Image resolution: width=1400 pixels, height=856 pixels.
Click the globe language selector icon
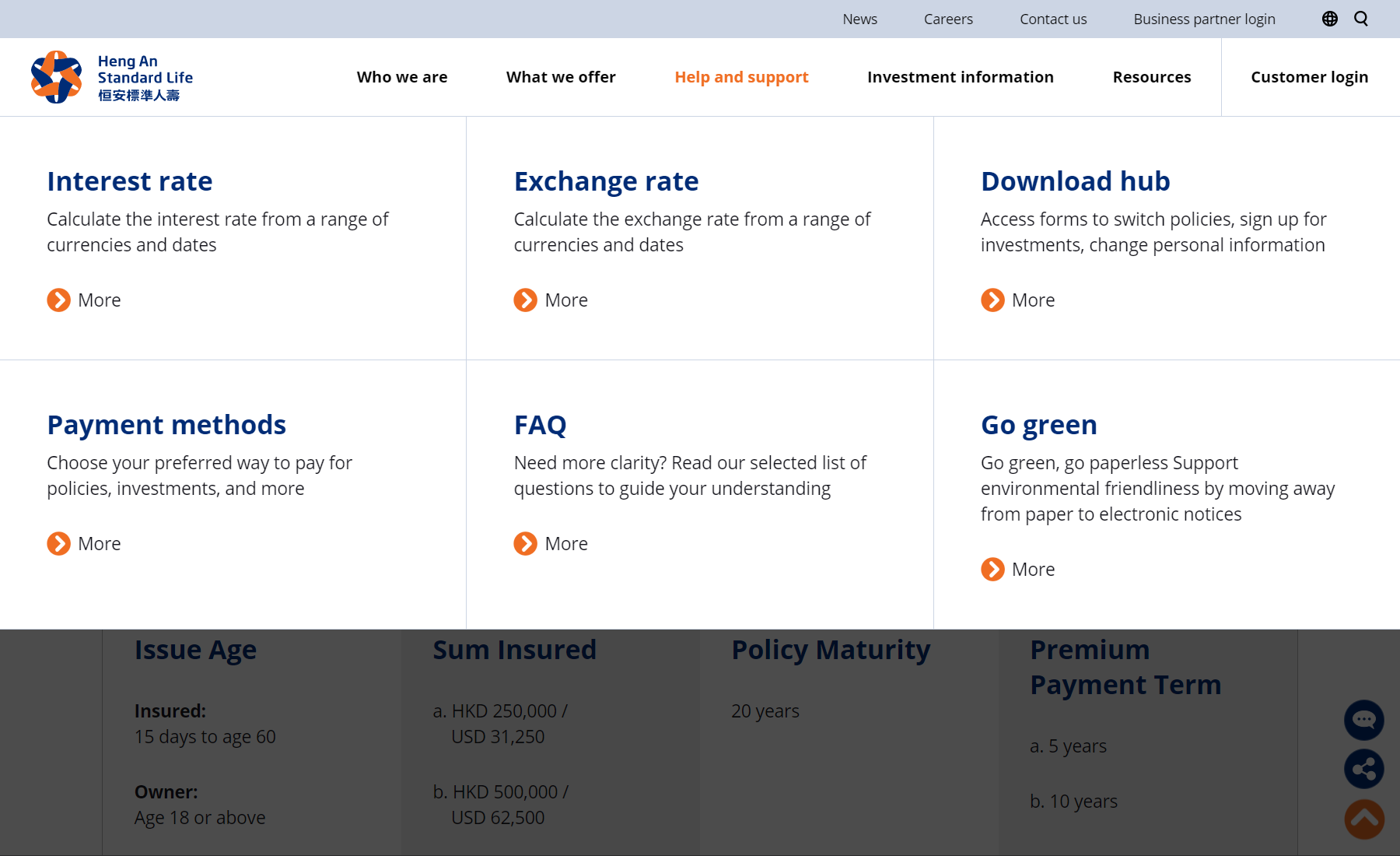click(1329, 19)
